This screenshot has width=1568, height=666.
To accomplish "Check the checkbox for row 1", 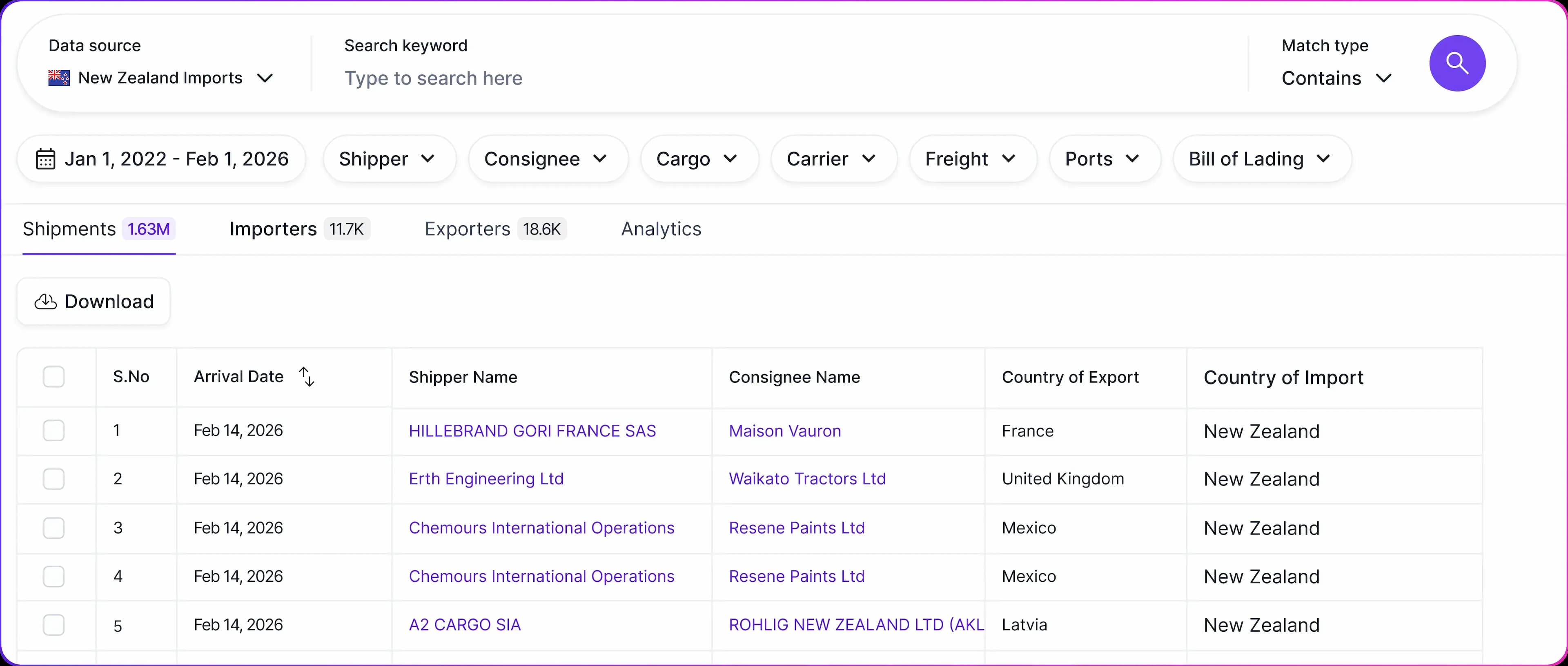I will [53, 431].
